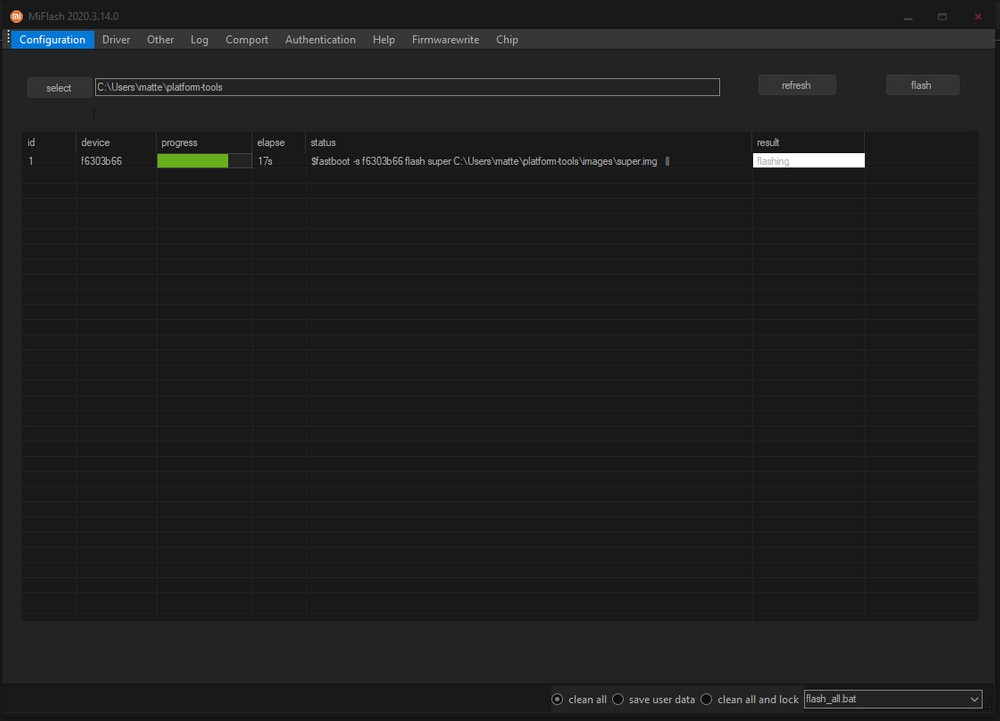Maximize the MiFlash window
The image size is (1000, 721).
click(942, 17)
